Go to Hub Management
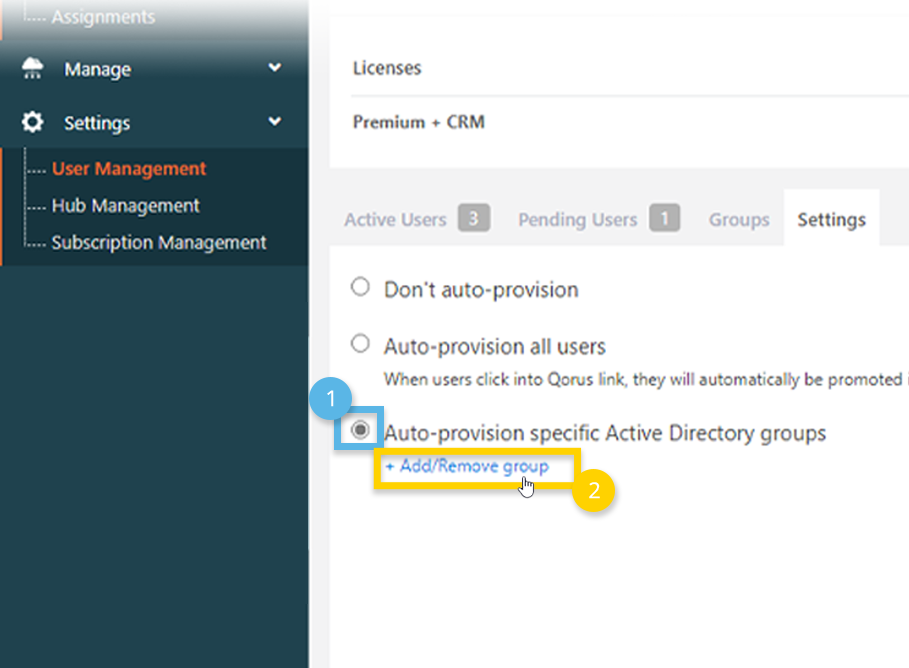The width and height of the screenshot is (909, 668). (x=125, y=206)
